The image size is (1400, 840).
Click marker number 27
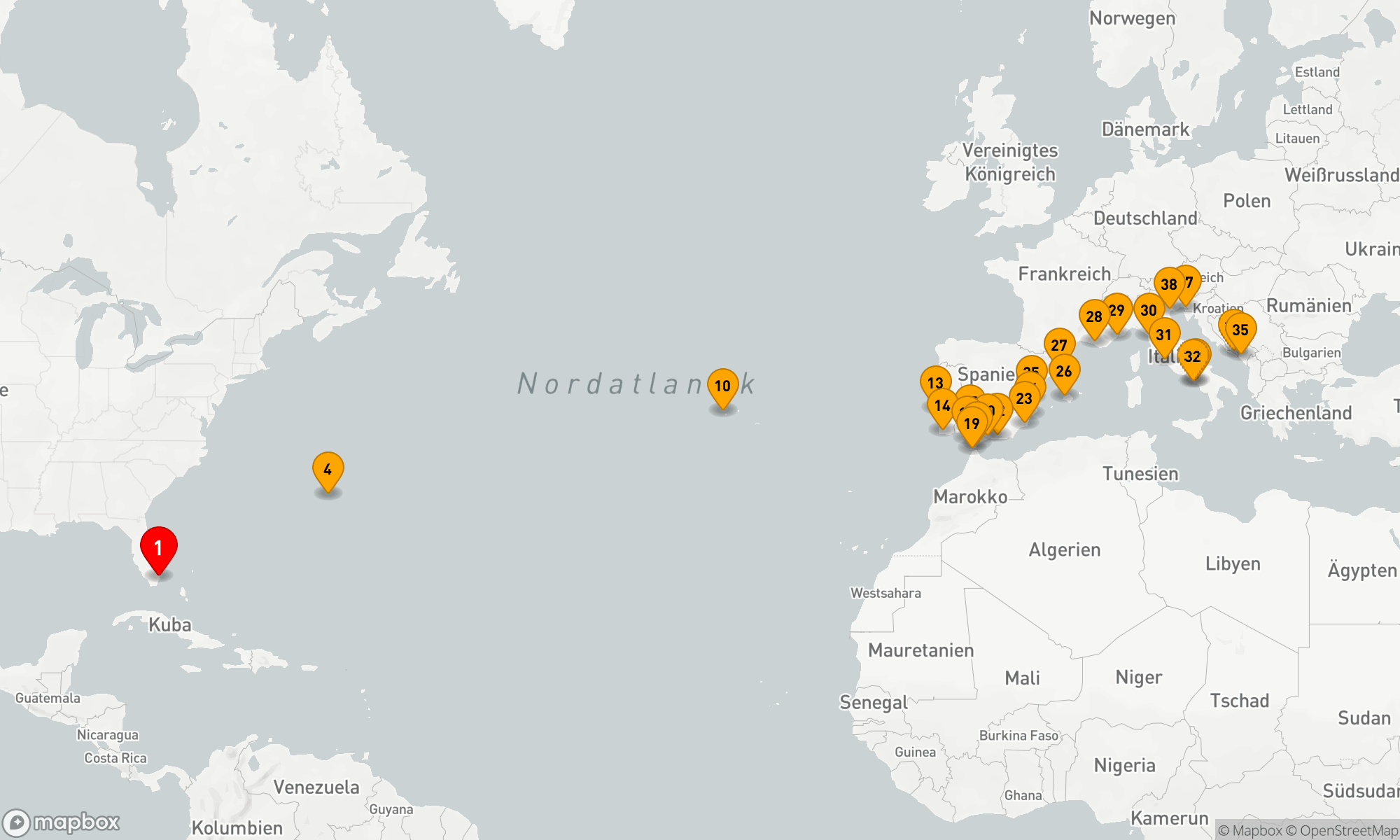point(1059,345)
